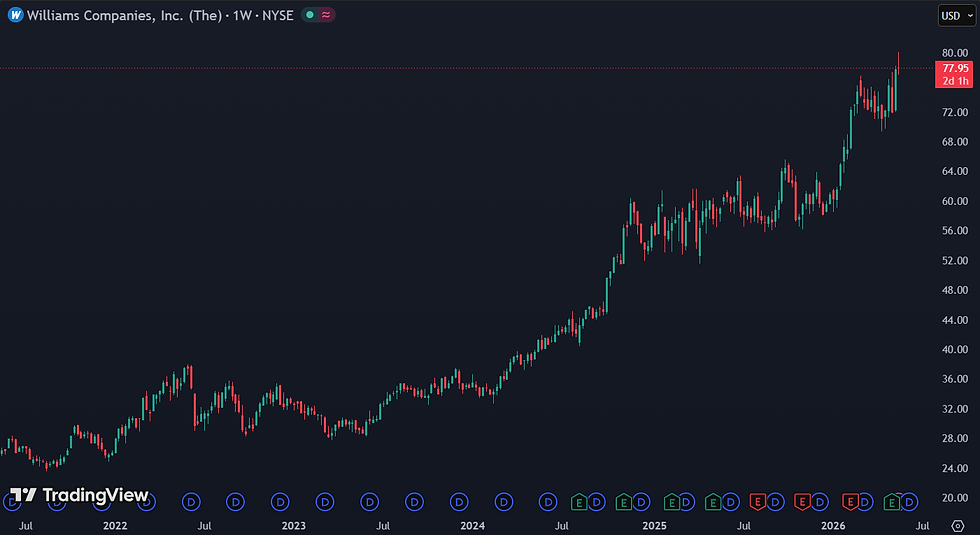Open chart settings gear icon

point(958,526)
